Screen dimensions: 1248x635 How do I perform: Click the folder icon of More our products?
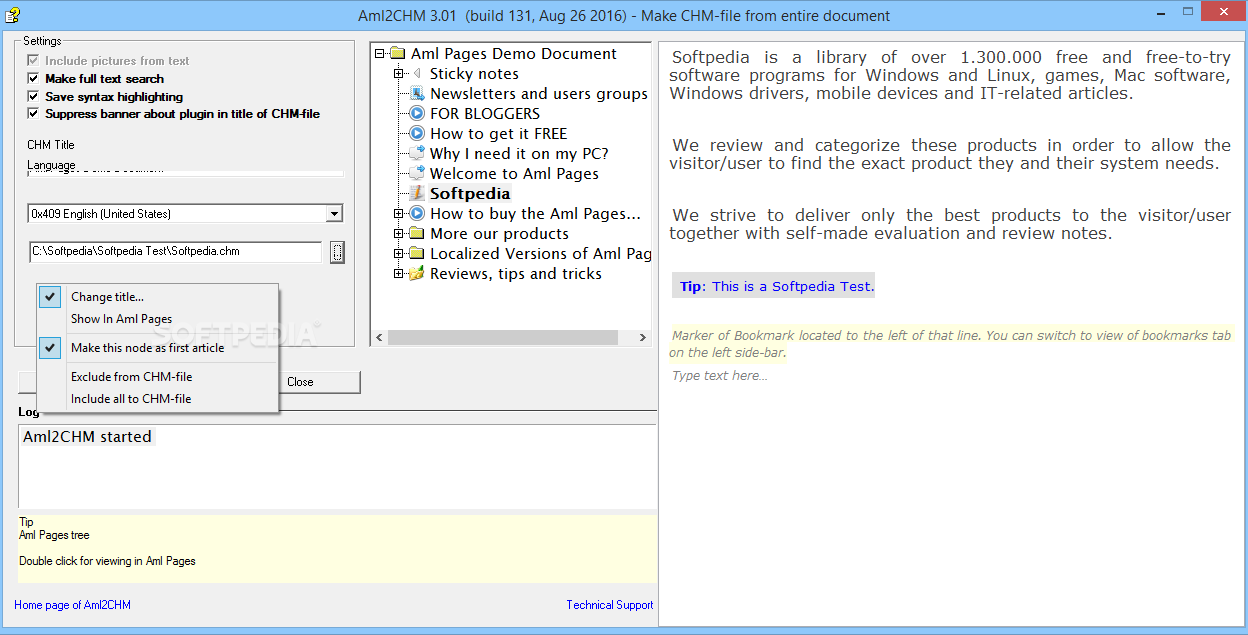click(417, 234)
